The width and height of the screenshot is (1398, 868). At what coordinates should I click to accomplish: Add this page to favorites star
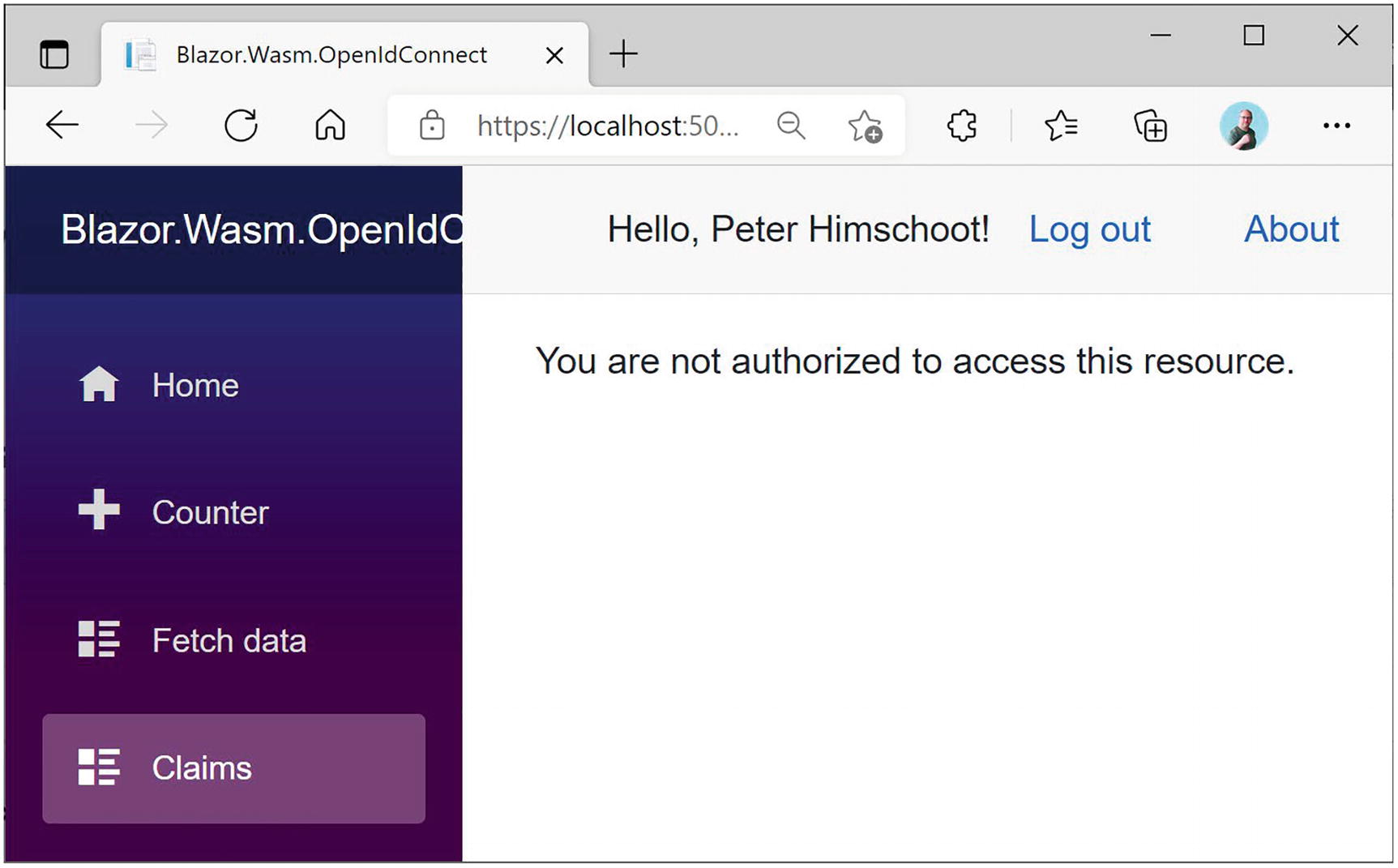(x=865, y=126)
